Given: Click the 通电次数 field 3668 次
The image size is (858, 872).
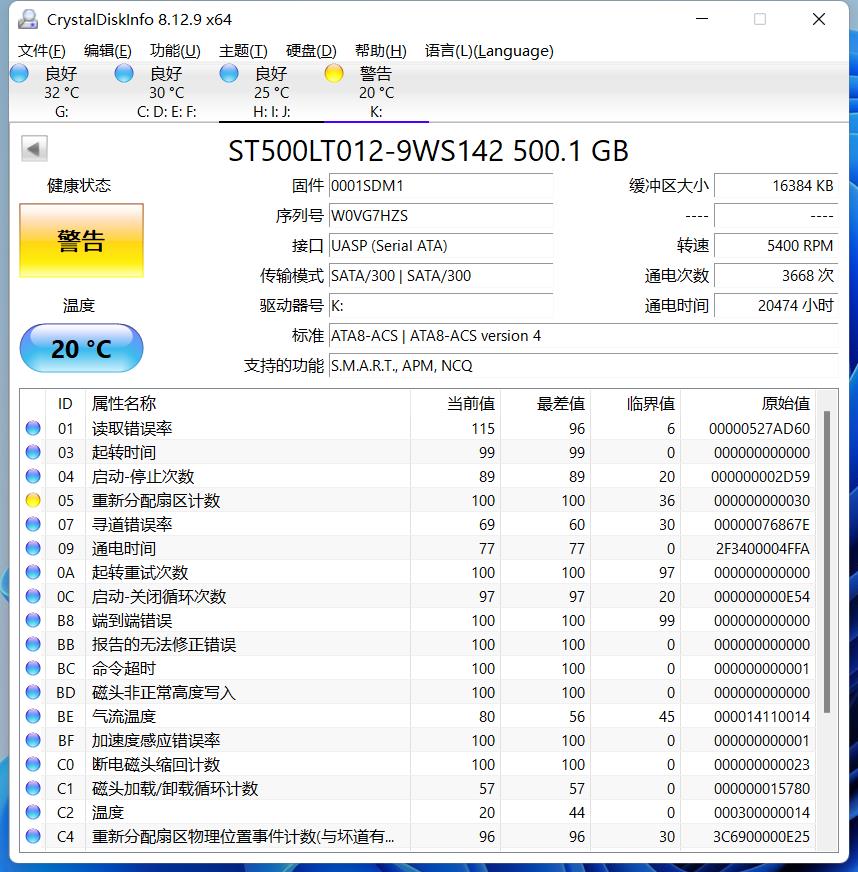Looking at the screenshot, I should coord(776,276).
